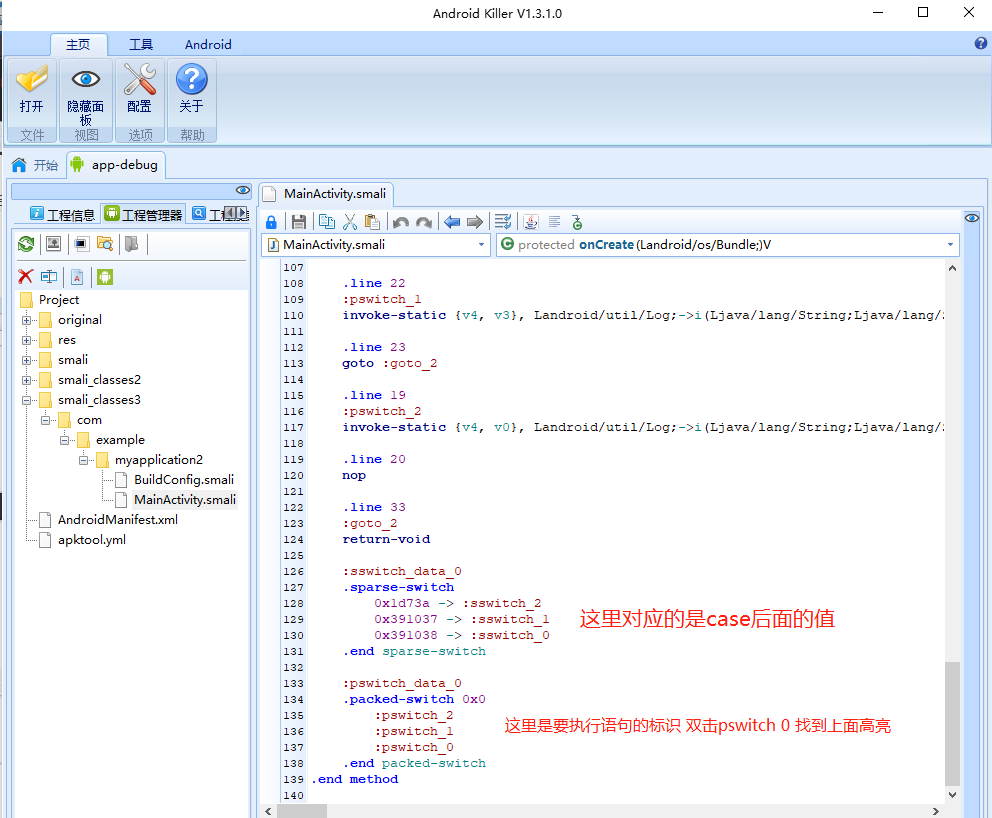The width and height of the screenshot is (992, 818).
Task: Collapse the smali_classes3 folder node
Action: pyautogui.click(x=26, y=400)
